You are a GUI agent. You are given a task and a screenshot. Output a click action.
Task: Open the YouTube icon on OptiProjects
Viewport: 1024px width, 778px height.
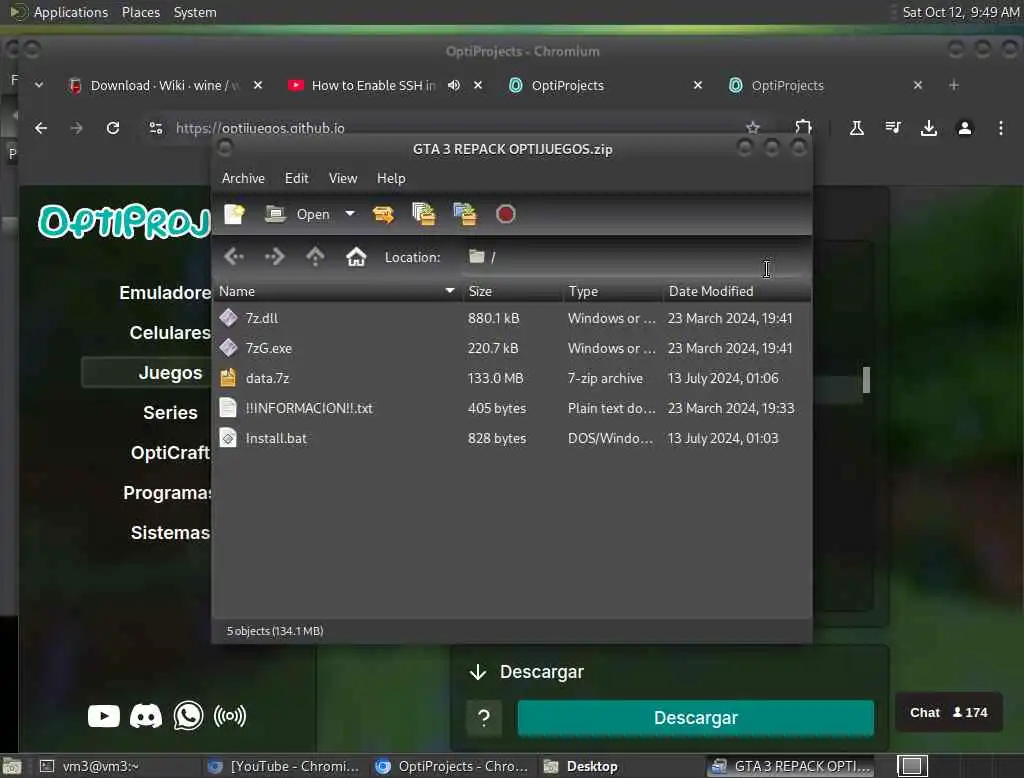(104, 716)
